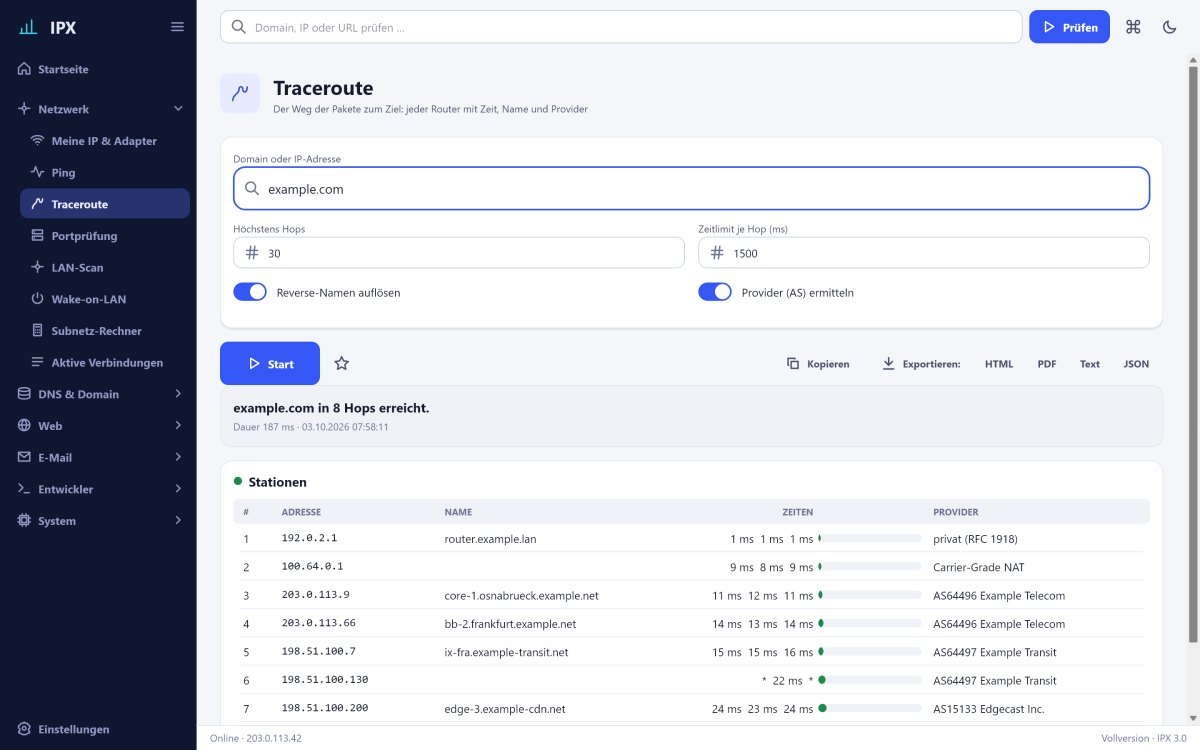Copy results with Kopieren button
The height and width of the screenshot is (750, 1200).
click(818, 364)
